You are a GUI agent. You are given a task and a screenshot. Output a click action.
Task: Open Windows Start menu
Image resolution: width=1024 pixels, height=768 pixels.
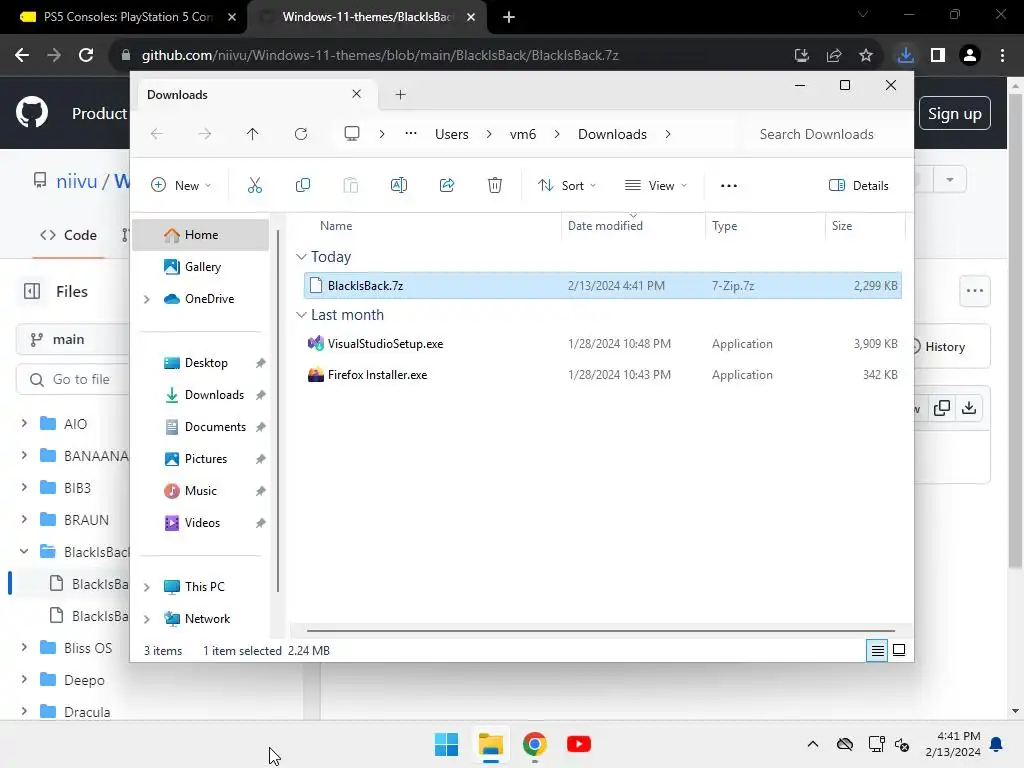point(447,744)
